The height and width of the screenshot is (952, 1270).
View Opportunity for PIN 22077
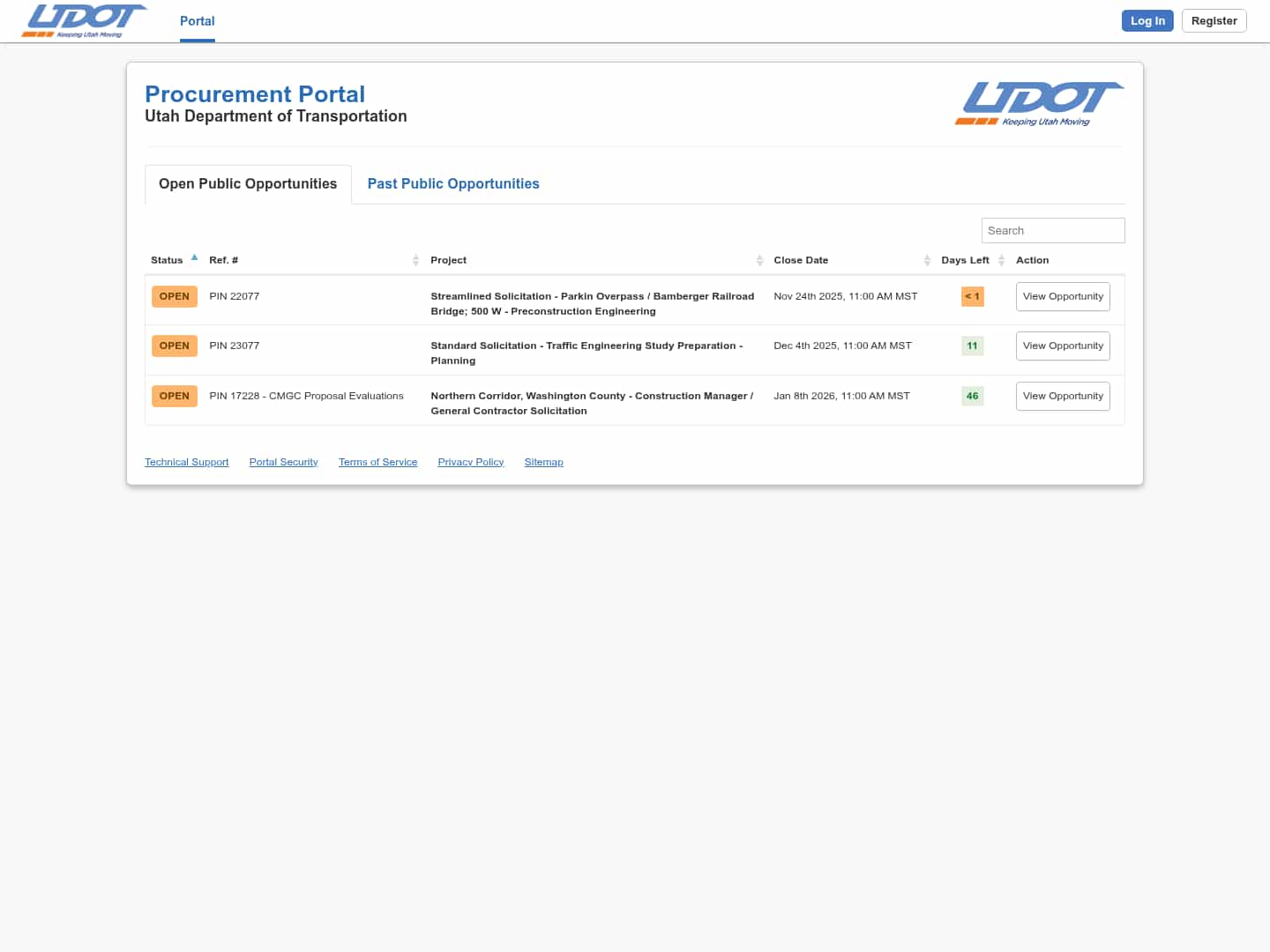[x=1063, y=296]
